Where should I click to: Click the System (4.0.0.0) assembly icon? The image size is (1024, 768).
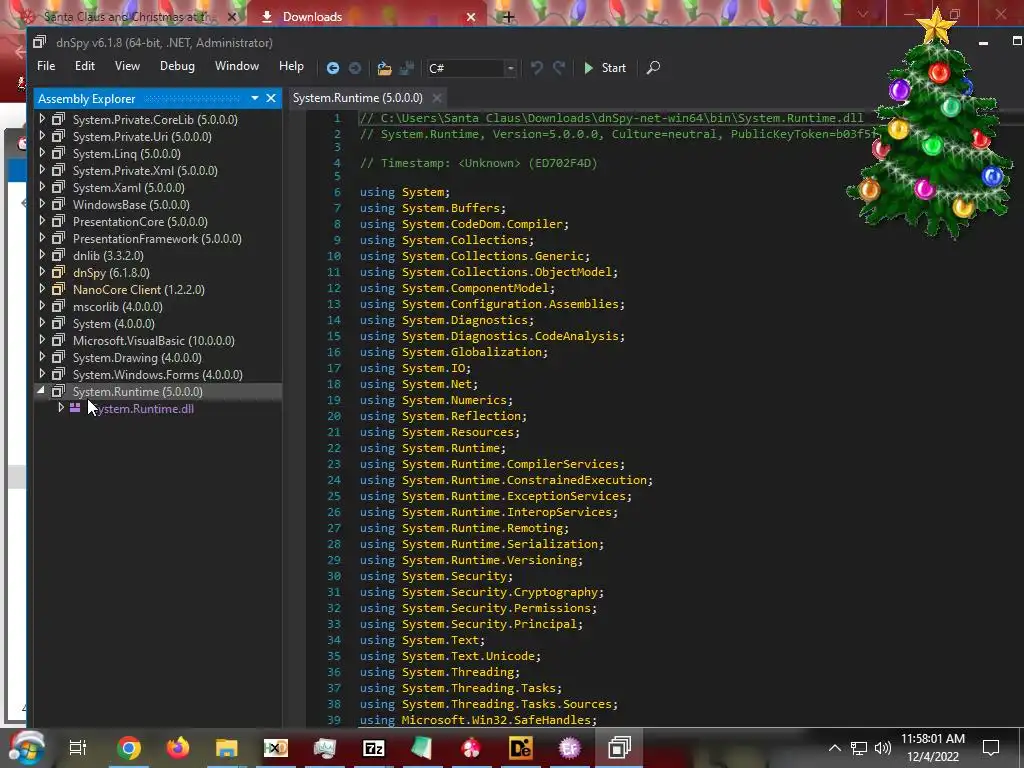pyautogui.click(x=59, y=323)
